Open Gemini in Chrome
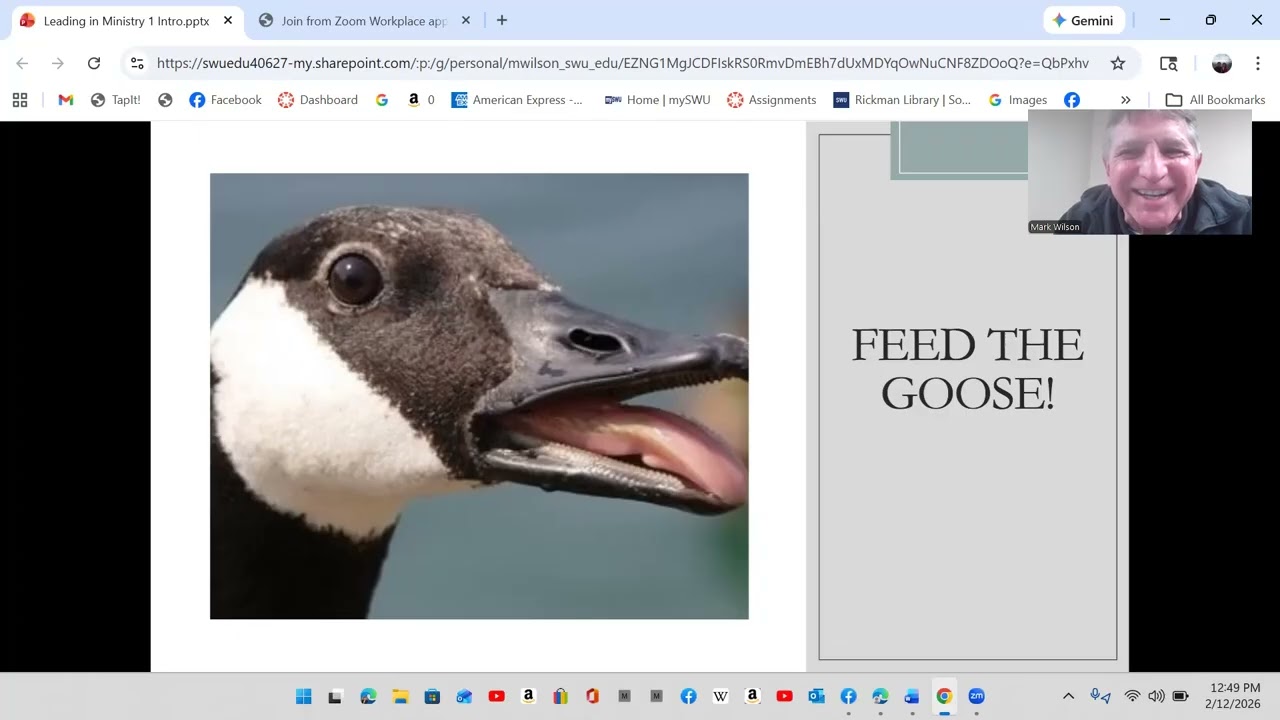 click(x=1083, y=20)
